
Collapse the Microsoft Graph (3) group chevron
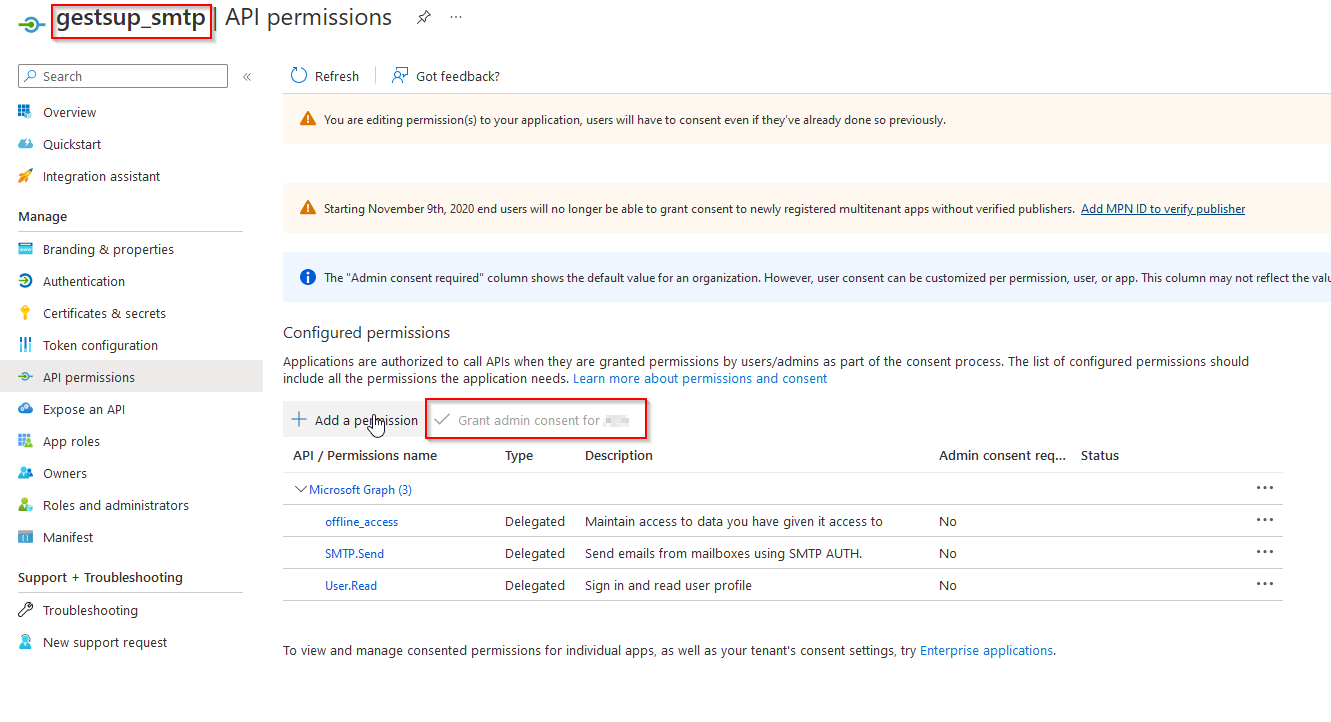coord(300,490)
